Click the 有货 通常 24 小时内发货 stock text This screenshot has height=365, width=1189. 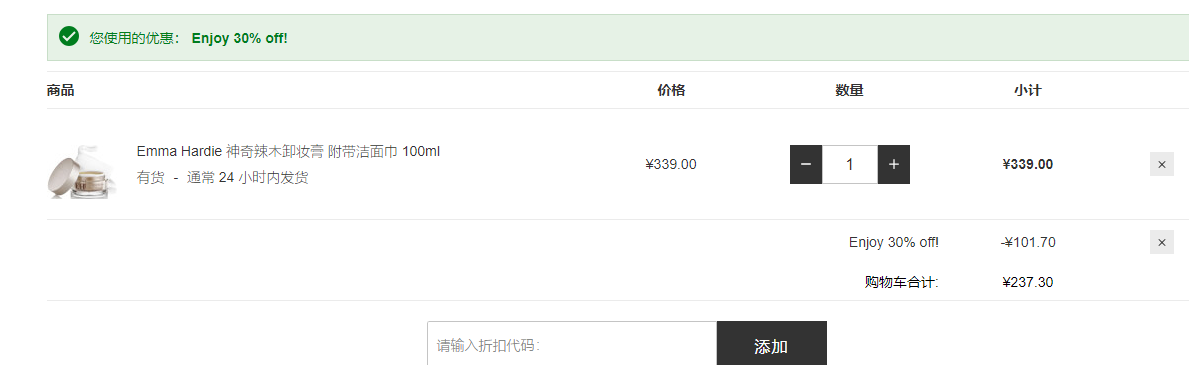click(222, 178)
